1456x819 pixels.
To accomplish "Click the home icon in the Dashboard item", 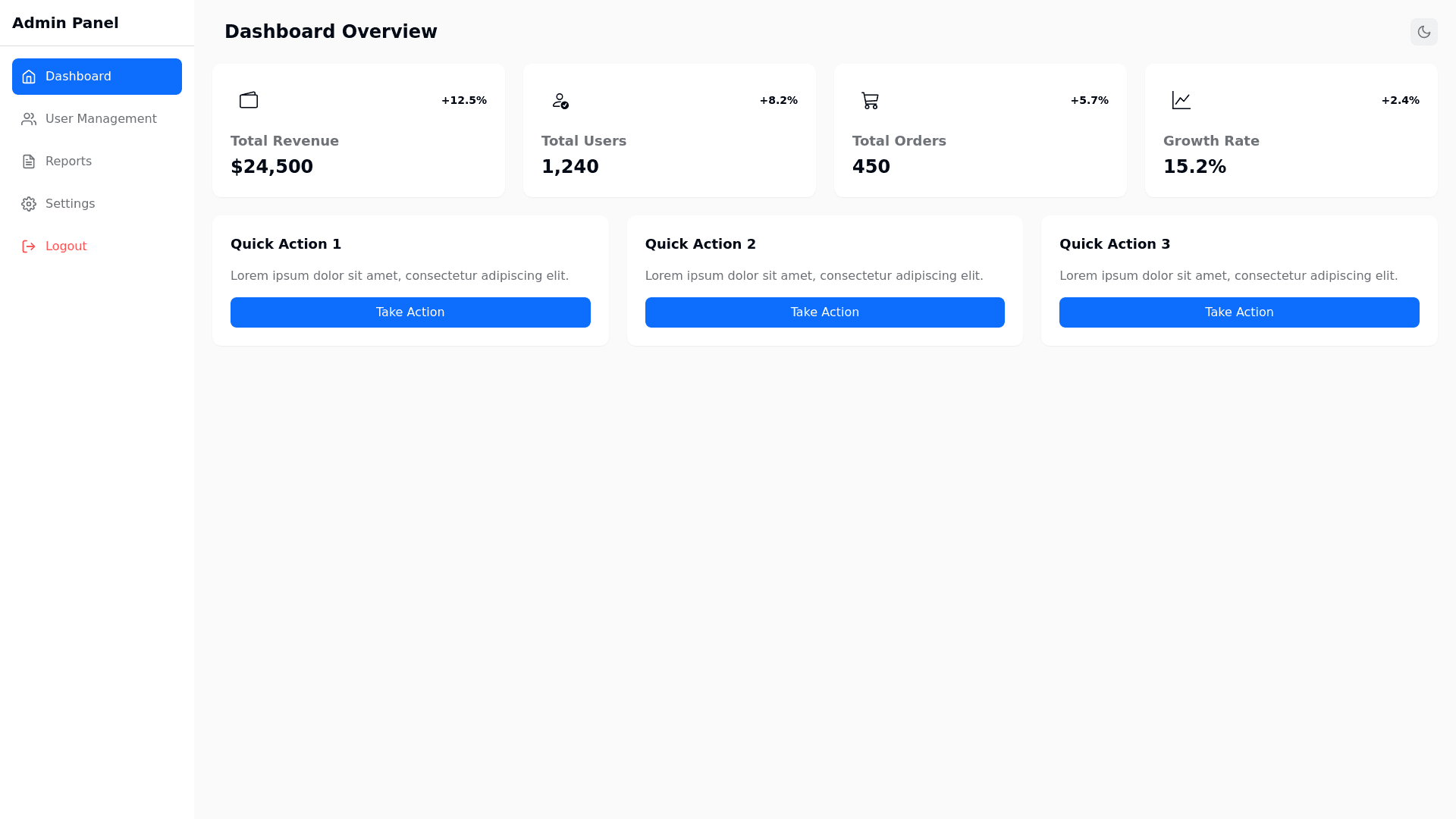I will click(x=29, y=77).
